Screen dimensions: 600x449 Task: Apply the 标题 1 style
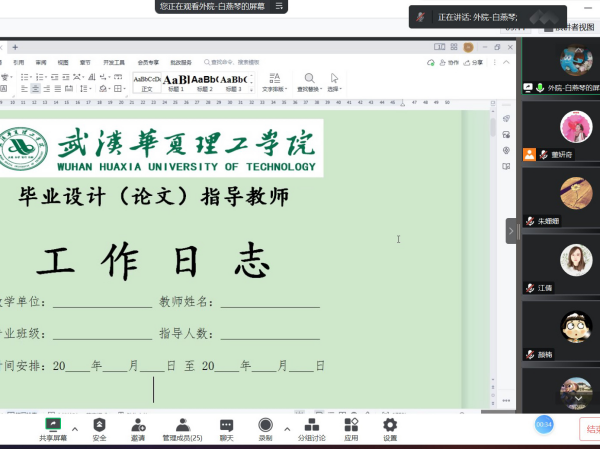[x=176, y=83]
